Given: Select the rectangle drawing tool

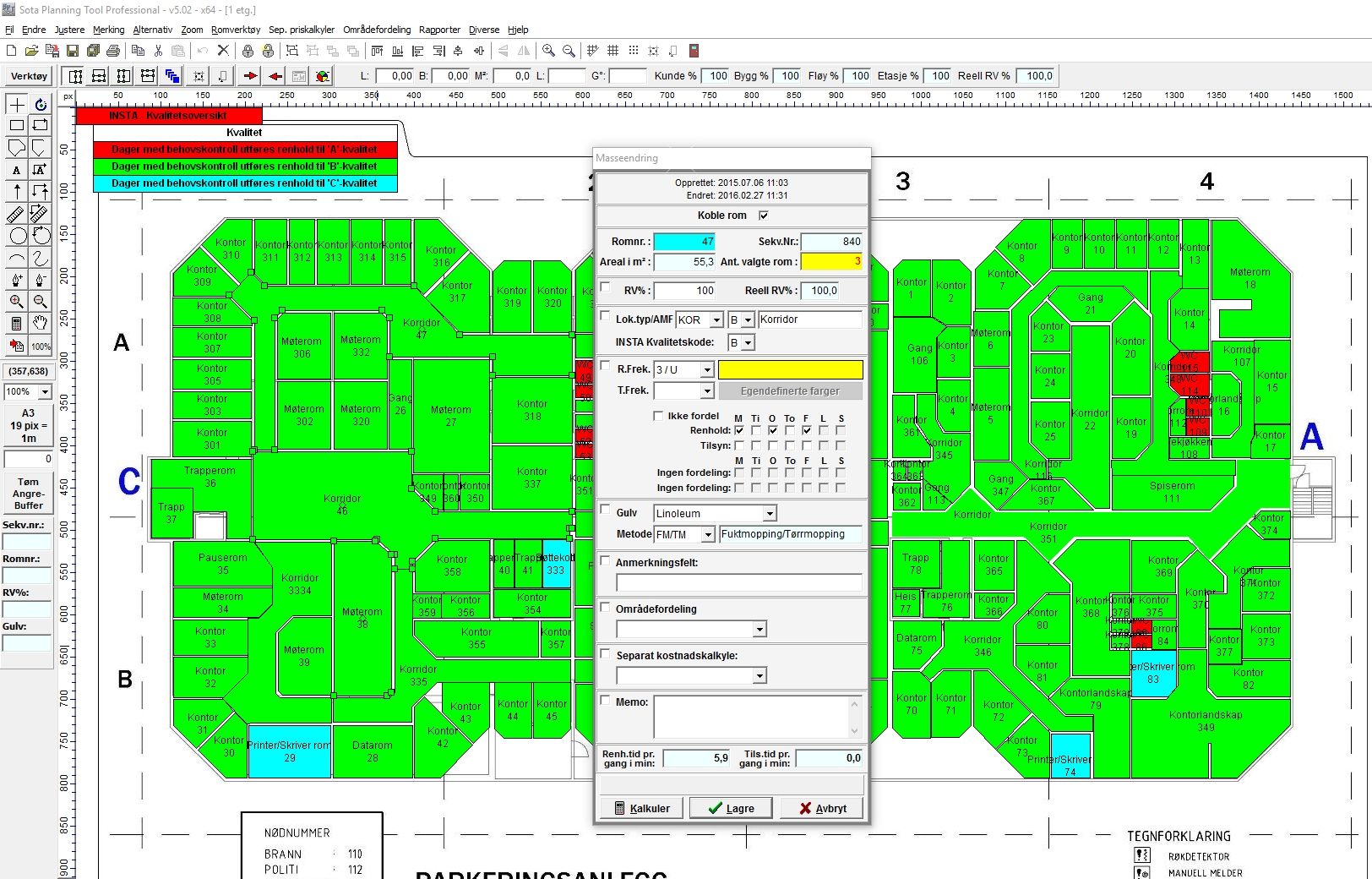Looking at the screenshot, I should point(16,126).
